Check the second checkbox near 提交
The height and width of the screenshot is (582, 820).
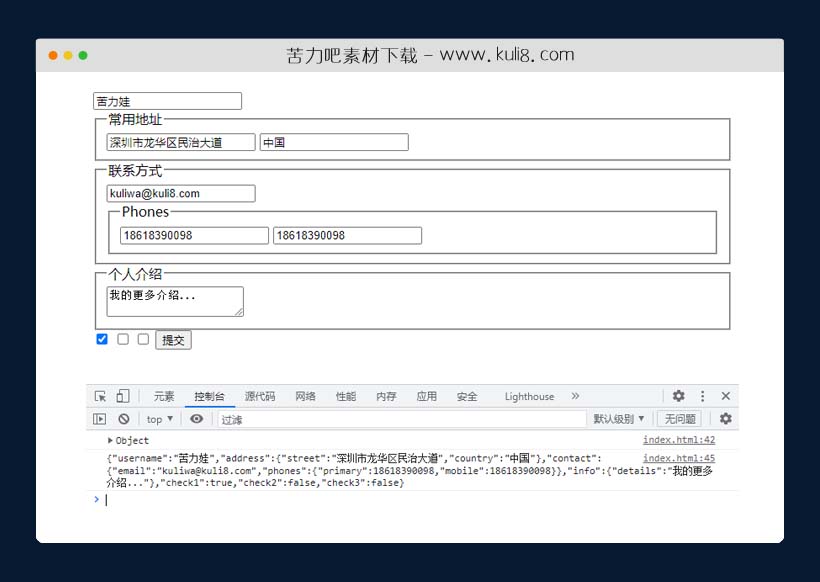122,340
